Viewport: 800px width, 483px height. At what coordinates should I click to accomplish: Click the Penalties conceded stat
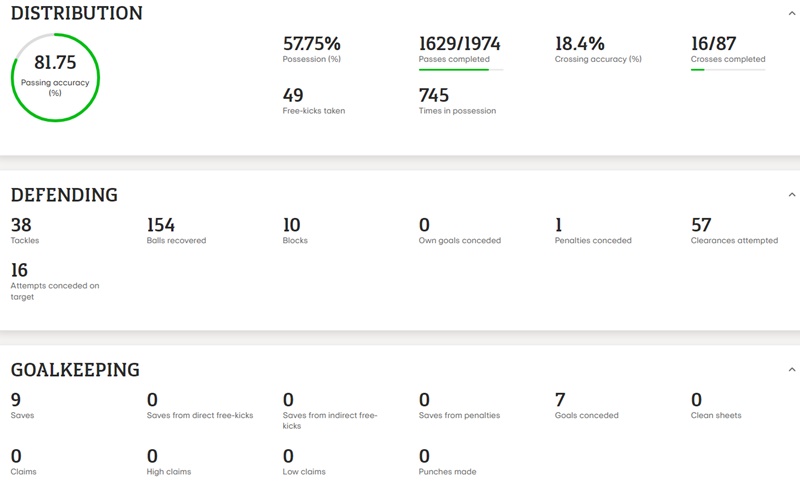click(x=593, y=232)
